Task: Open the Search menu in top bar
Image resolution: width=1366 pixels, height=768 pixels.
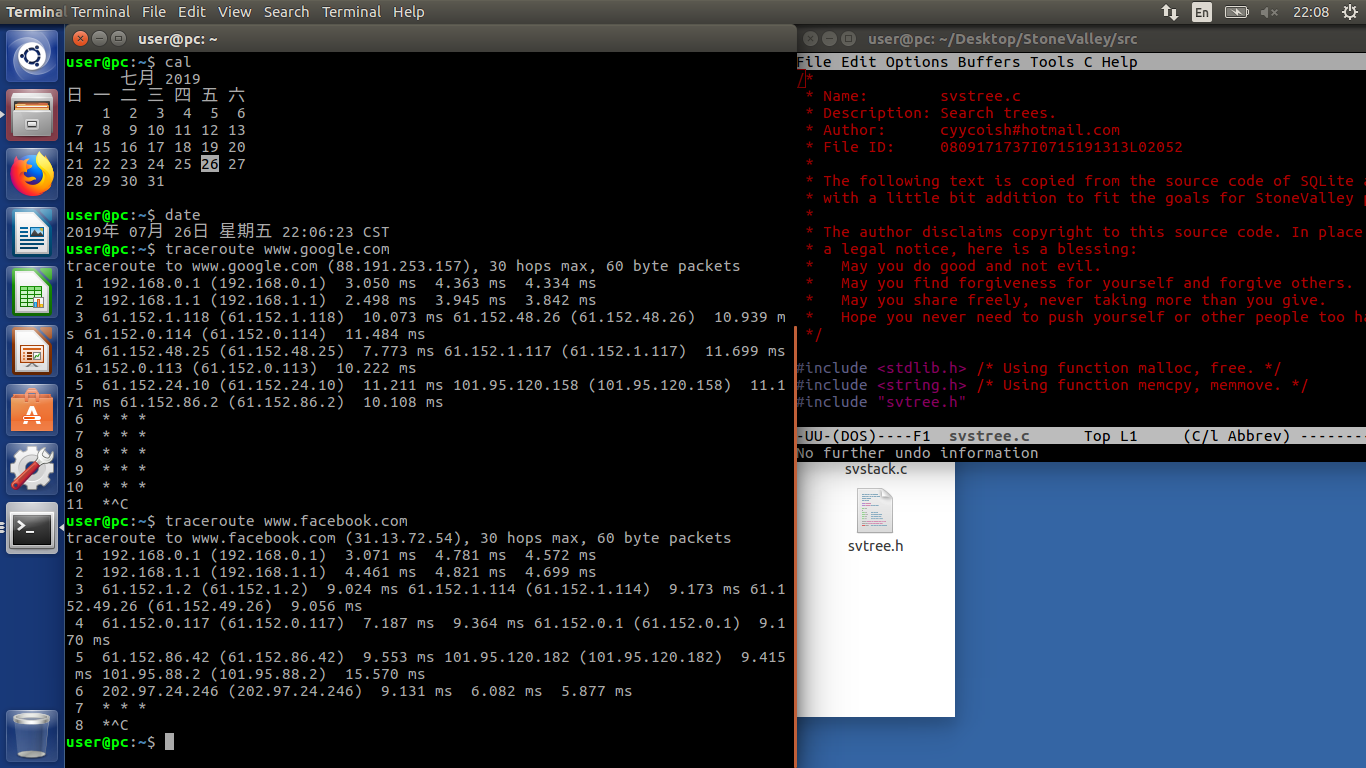Action: click(x=287, y=12)
